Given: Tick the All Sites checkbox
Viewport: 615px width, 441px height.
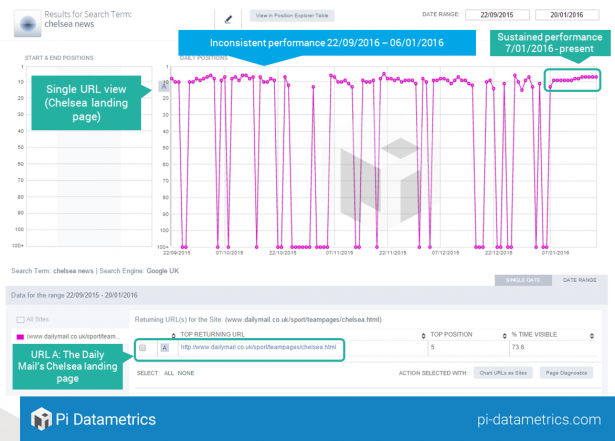Looking at the screenshot, I should click(x=20, y=319).
